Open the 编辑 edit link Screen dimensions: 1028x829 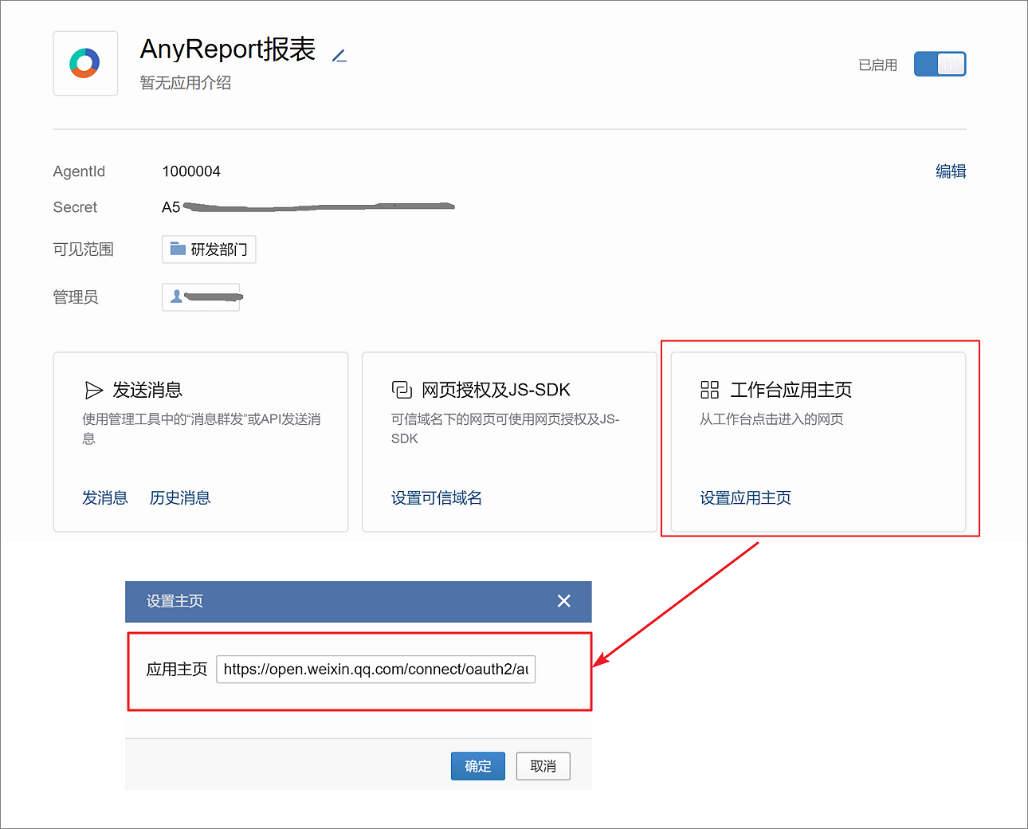[950, 171]
